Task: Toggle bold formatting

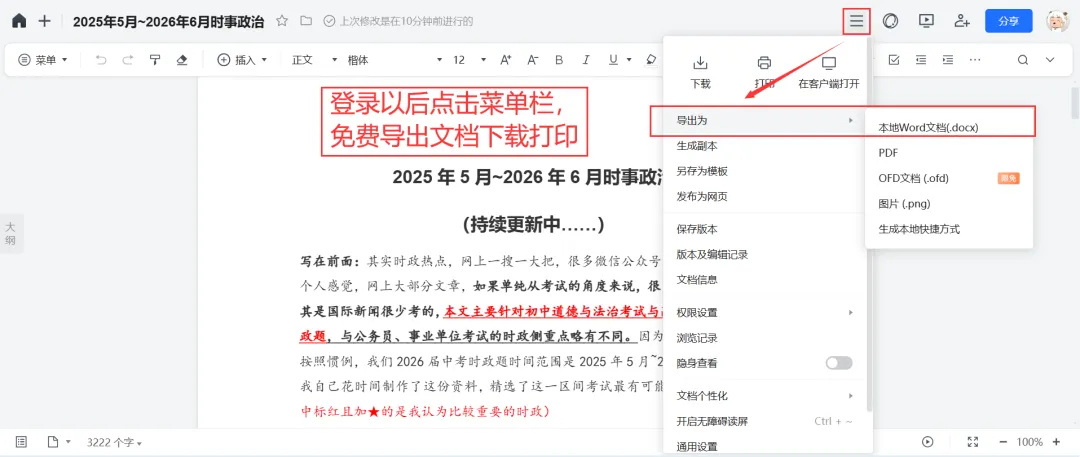Action: pos(559,60)
